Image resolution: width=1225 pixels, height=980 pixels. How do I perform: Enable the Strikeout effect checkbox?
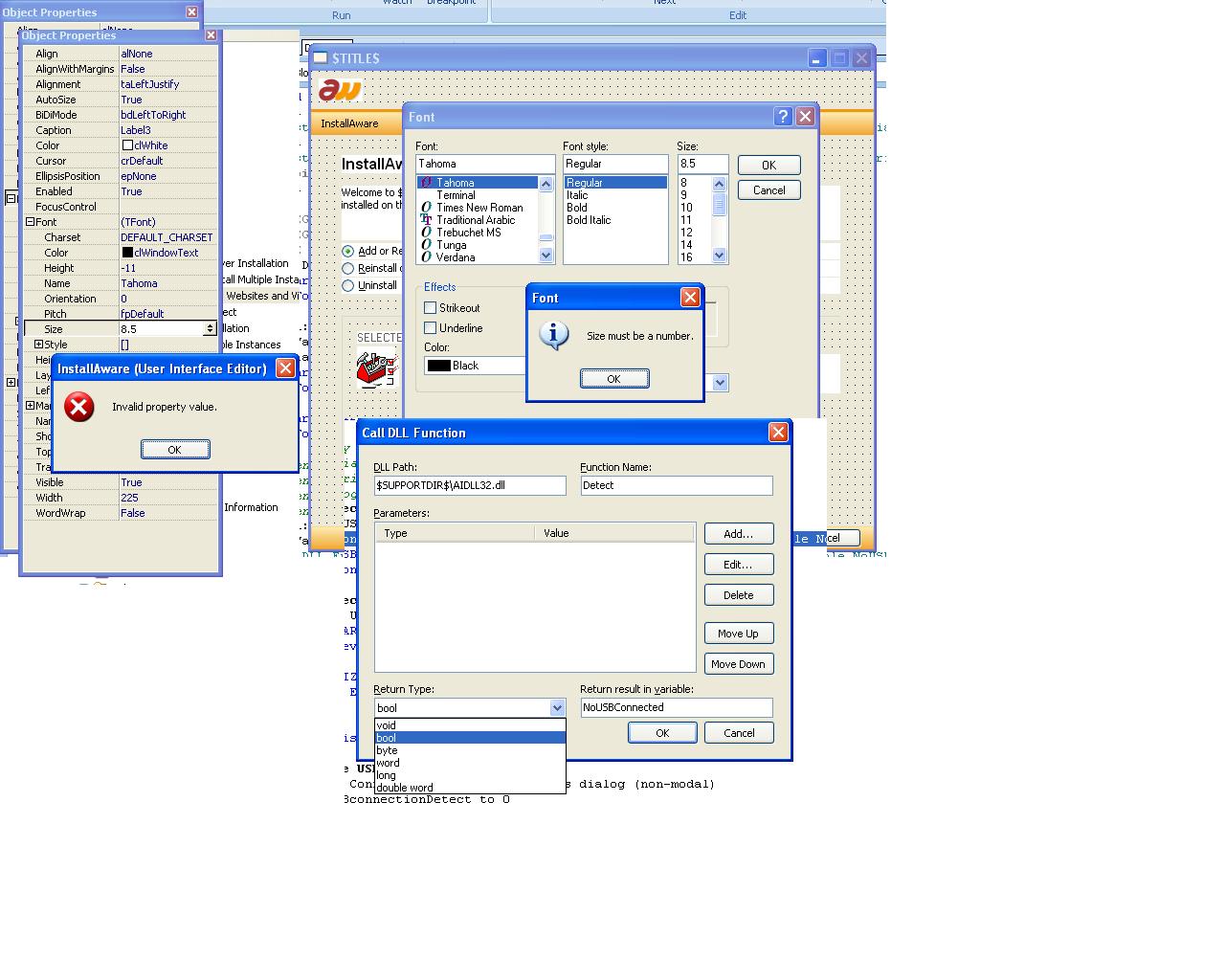pyautogui.click(x=431, y=308)
